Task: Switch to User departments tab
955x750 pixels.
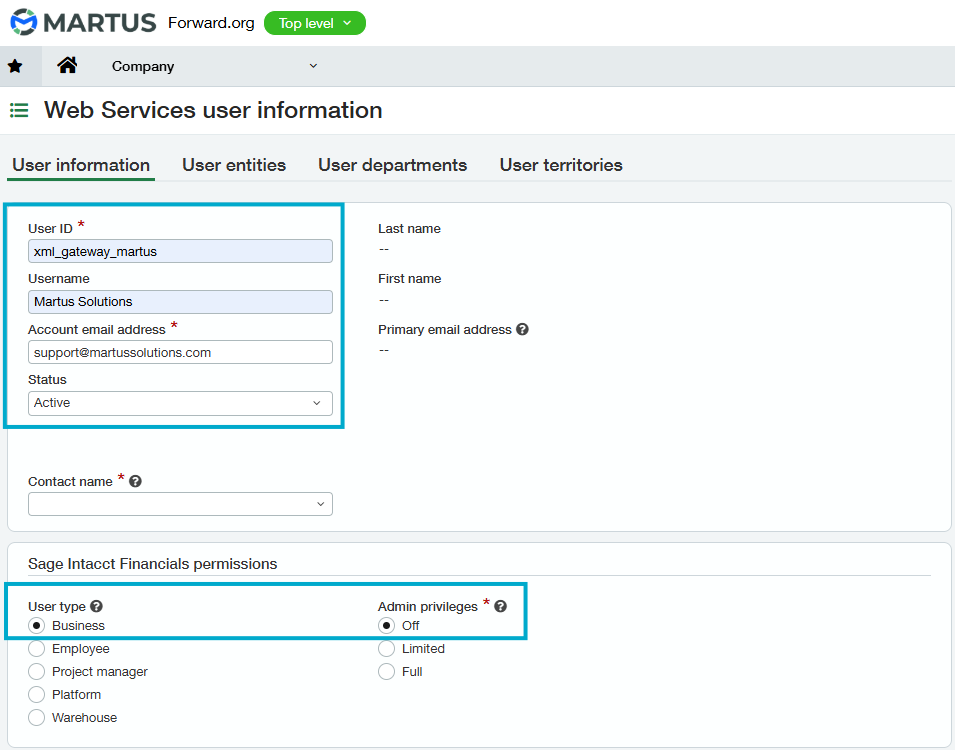Action: point(392,165)
